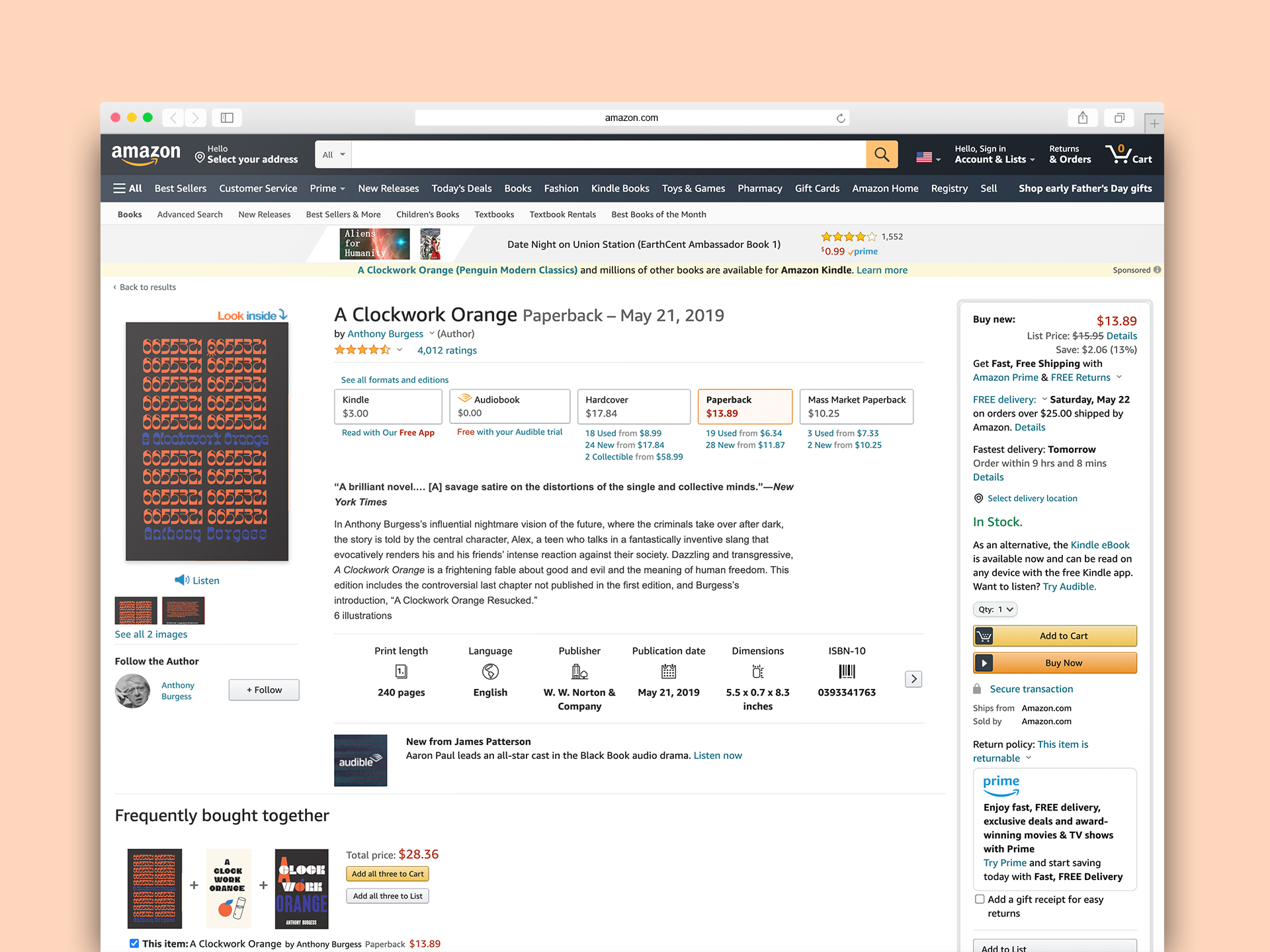Click Add all three to Cart

(x=388, y=874)
